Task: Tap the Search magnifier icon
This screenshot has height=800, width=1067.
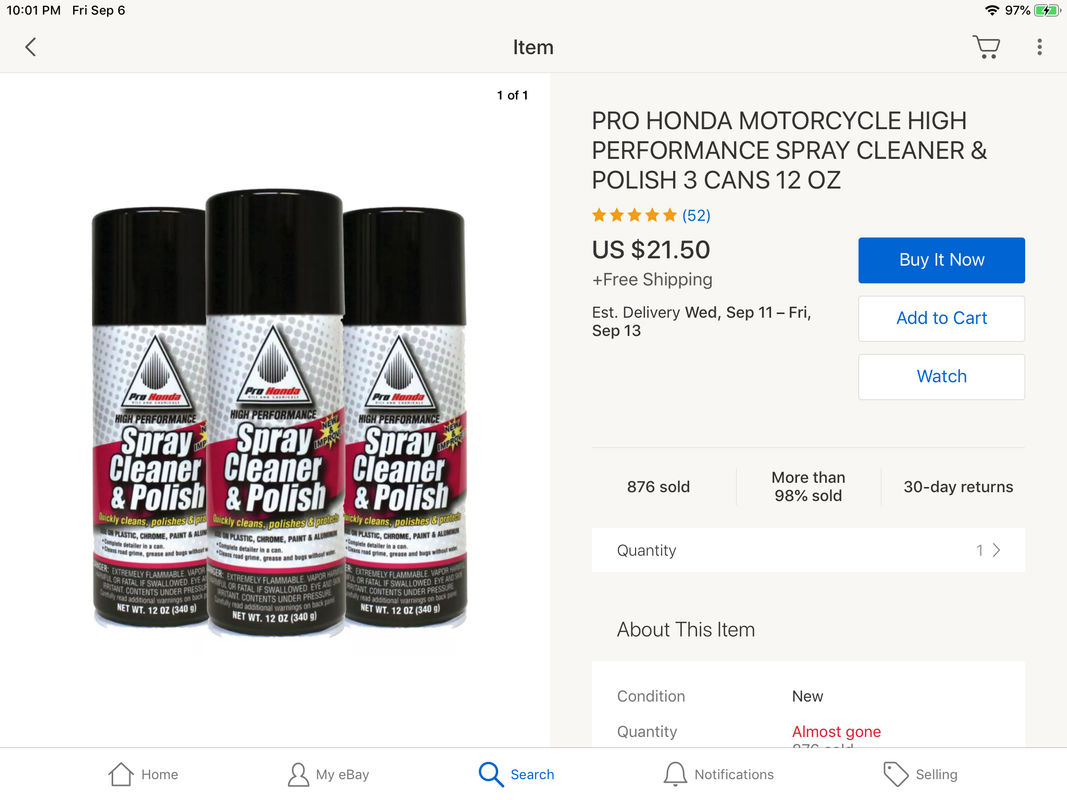Action: 491,774
